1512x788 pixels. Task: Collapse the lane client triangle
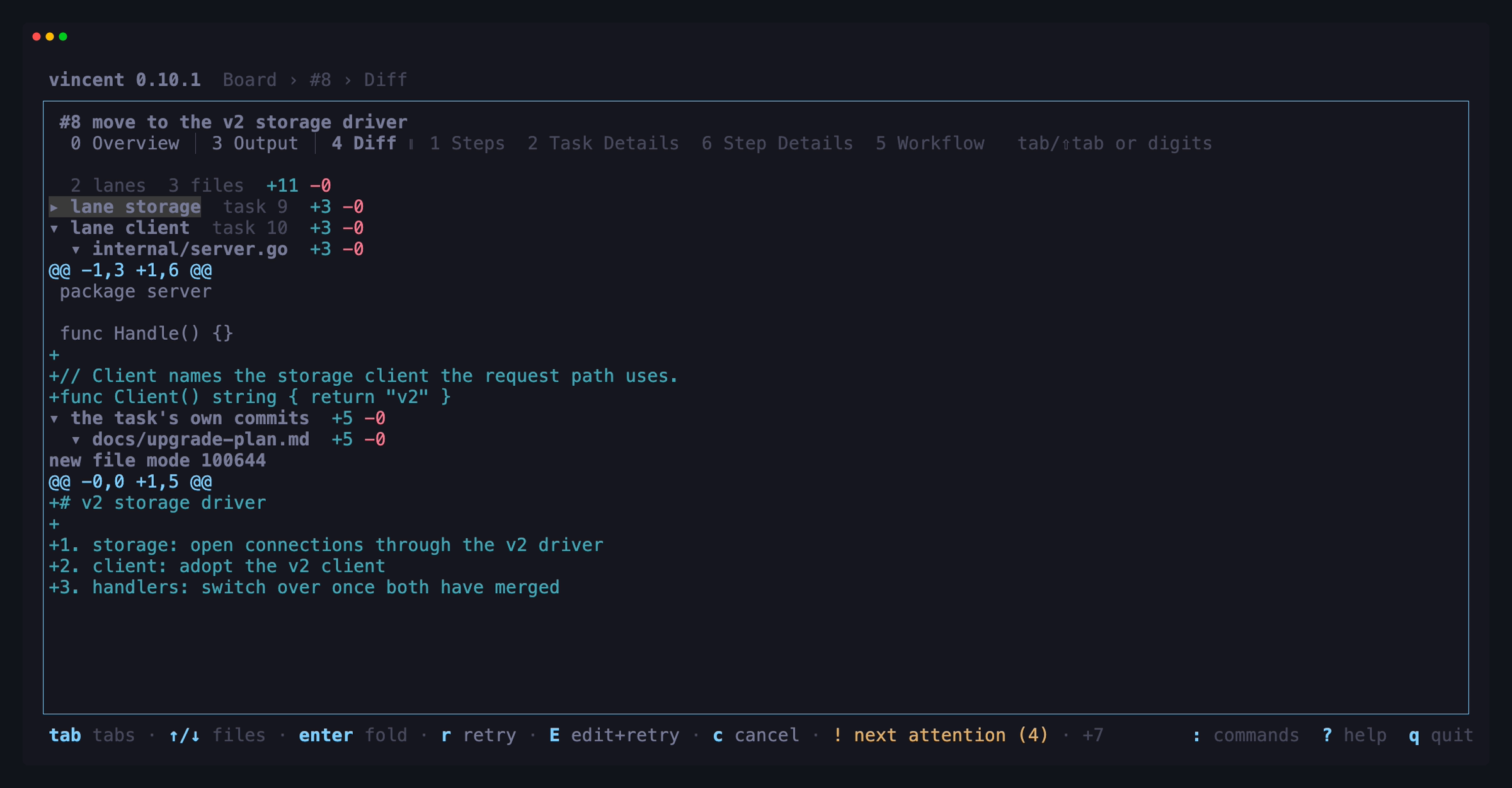click(54, 228)
